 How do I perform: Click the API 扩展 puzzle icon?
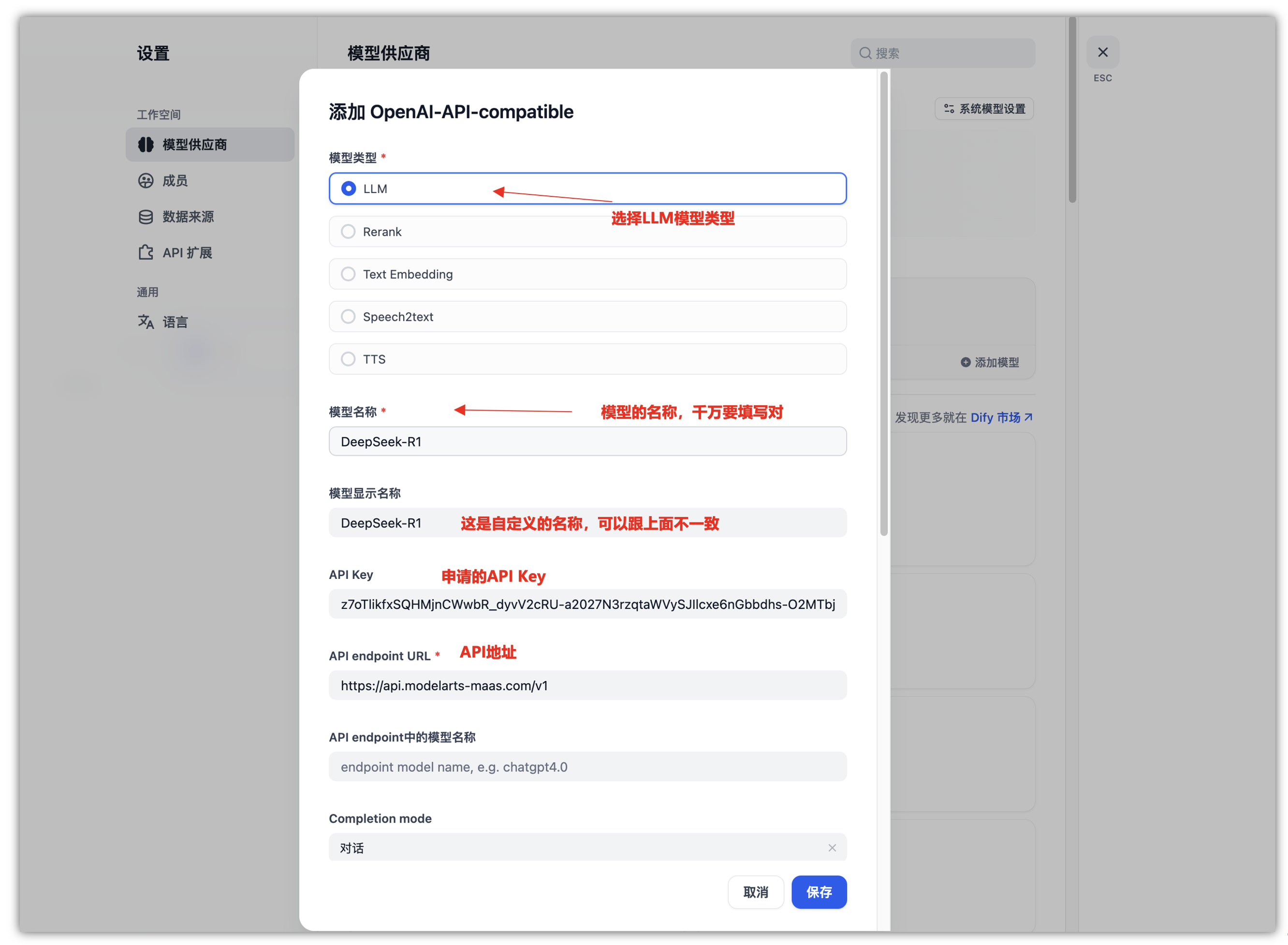click(x=146, y=252)
